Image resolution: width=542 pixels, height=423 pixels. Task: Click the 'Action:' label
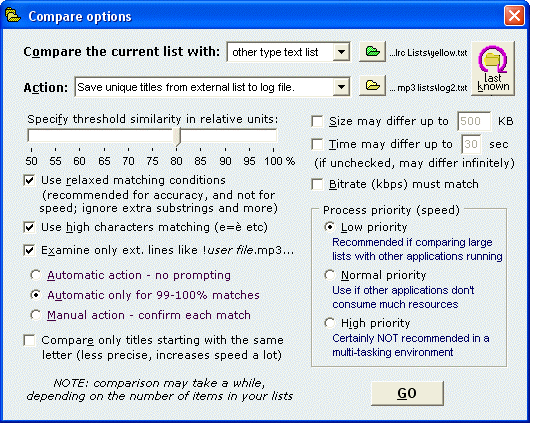[46, 87]
